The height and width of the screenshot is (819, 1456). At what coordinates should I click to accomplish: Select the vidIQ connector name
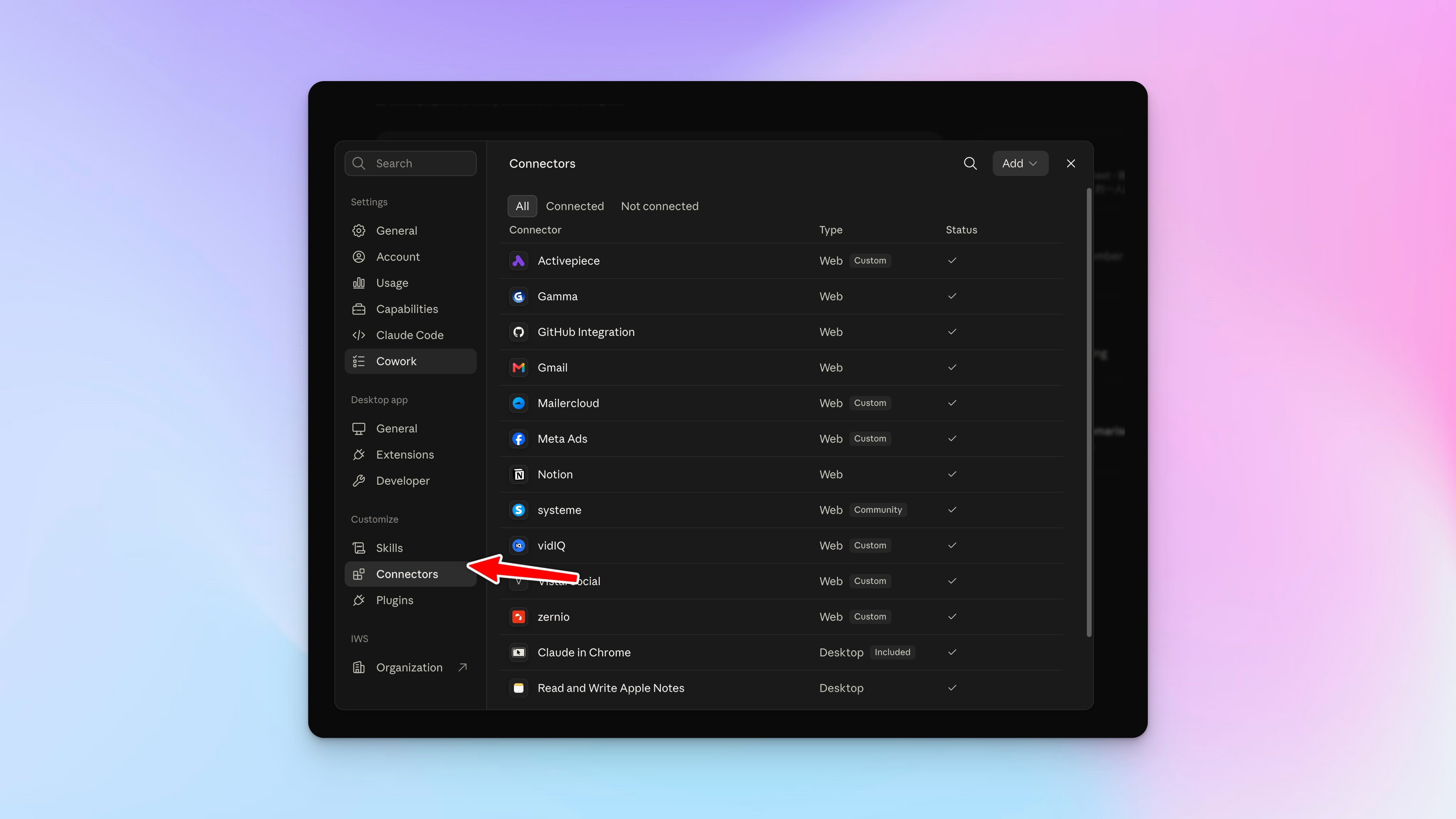point(551,546)
